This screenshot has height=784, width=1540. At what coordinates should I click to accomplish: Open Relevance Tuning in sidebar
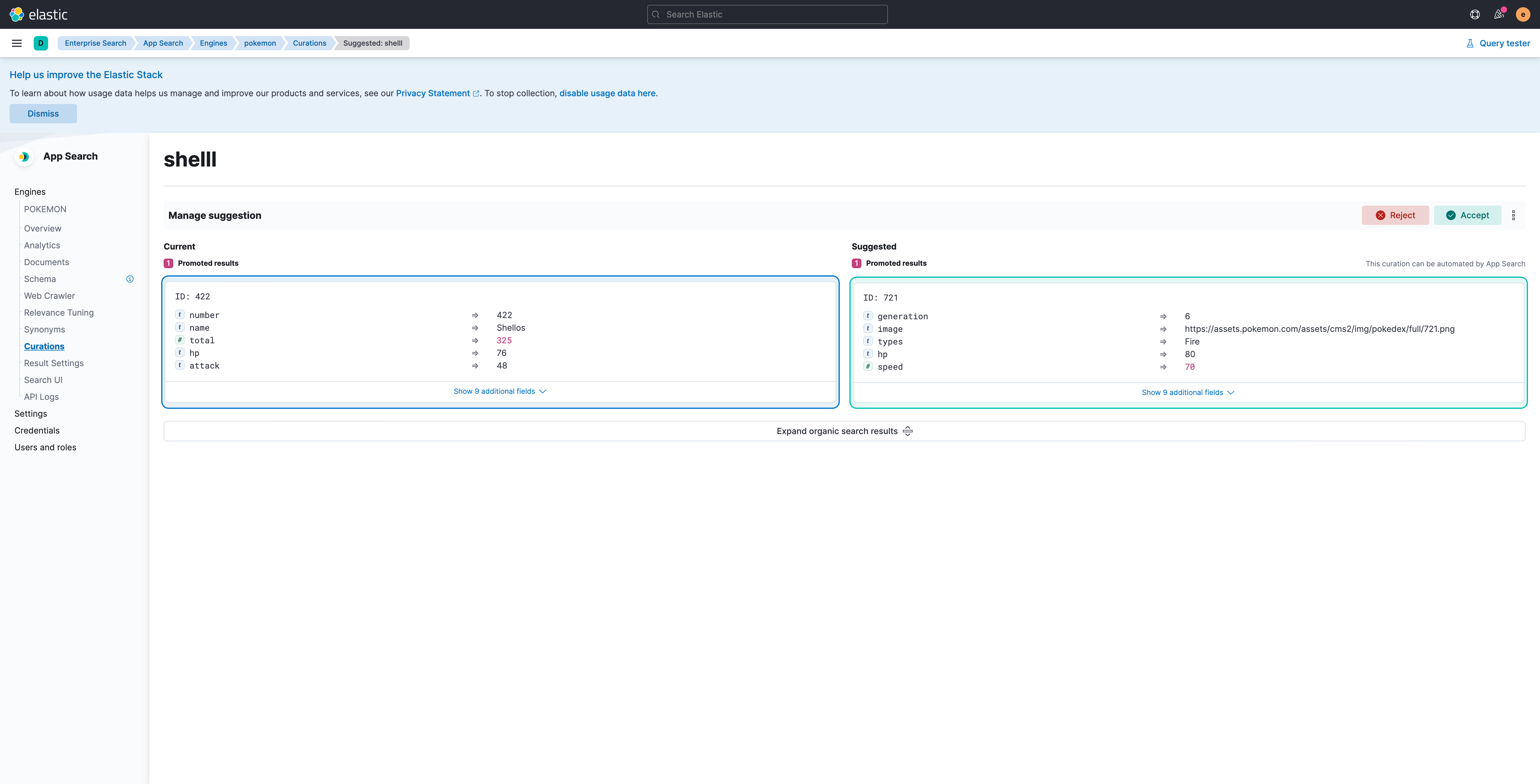(x=59, y=313)
